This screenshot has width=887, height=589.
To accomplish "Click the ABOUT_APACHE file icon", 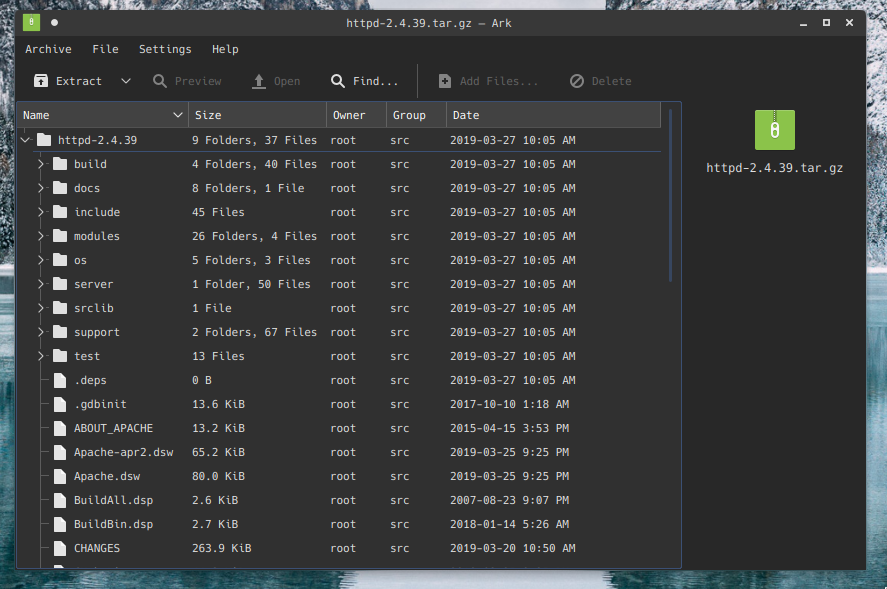I will tap(60, 428).
